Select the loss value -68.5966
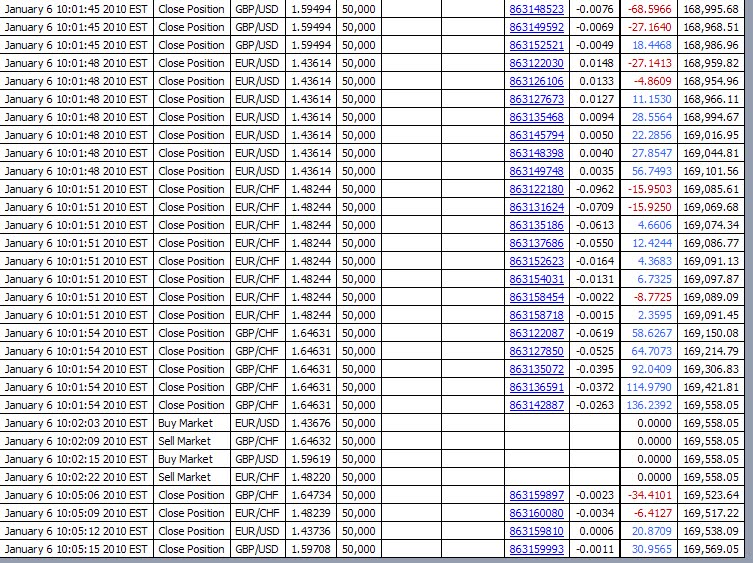This screenshot has width=753, height=563. [649, 9]
